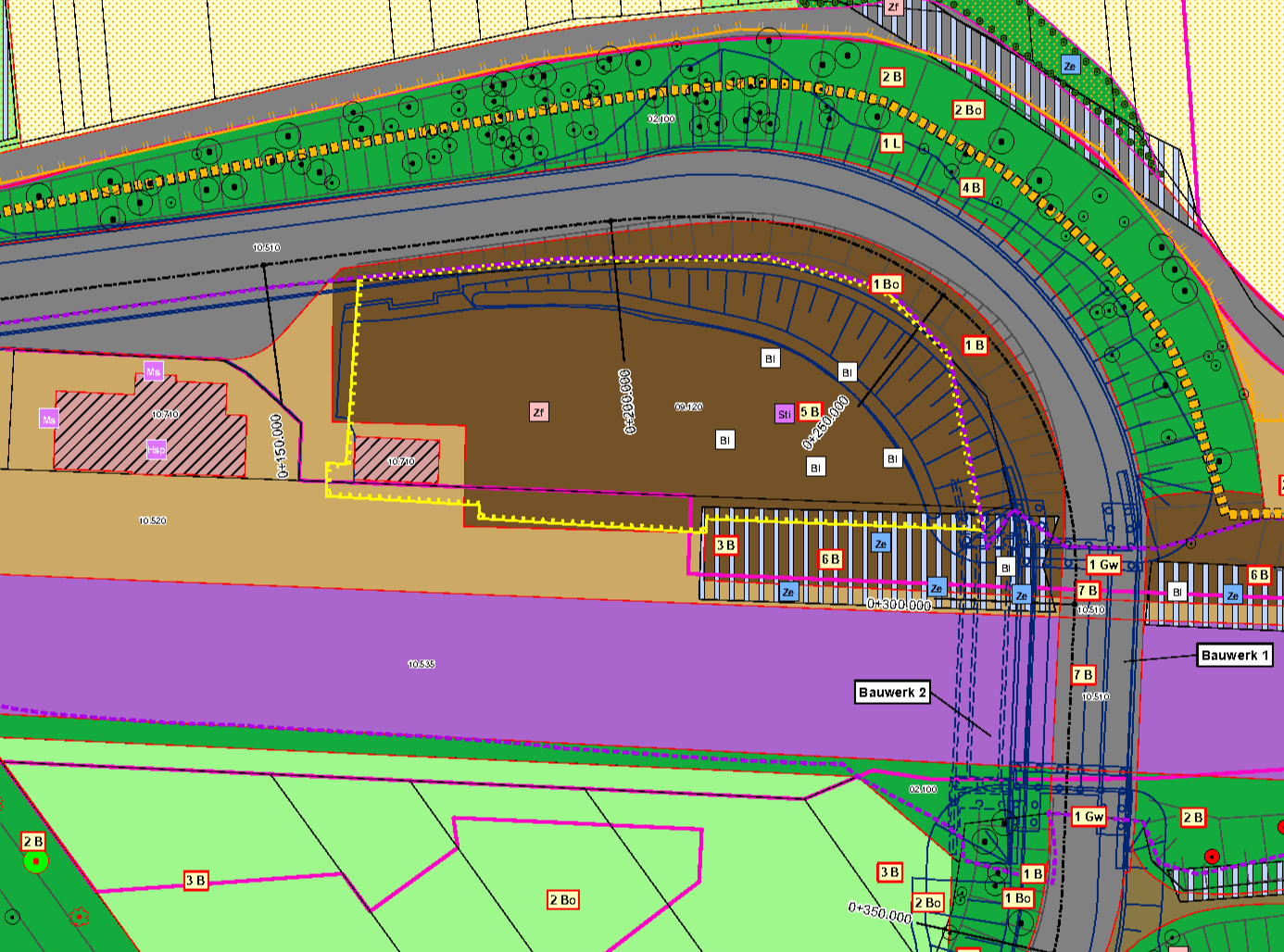Select green circle with red dot at left edge
This screenshot has width=1284, height=952.
[x=36, y=861]
